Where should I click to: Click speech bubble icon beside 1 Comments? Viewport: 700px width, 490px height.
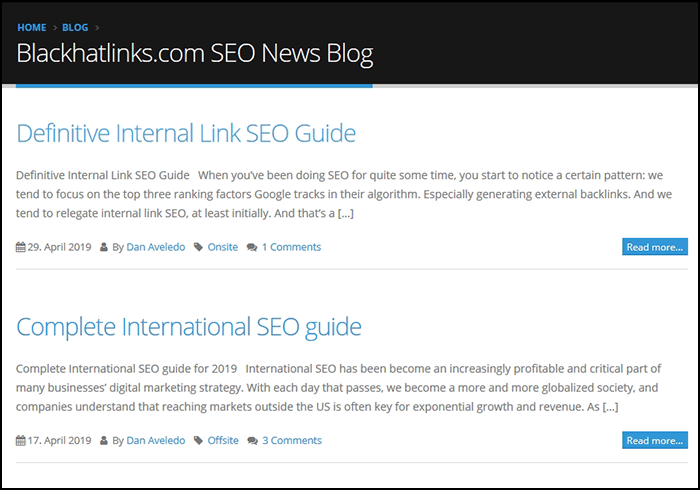tap(252, 247)
